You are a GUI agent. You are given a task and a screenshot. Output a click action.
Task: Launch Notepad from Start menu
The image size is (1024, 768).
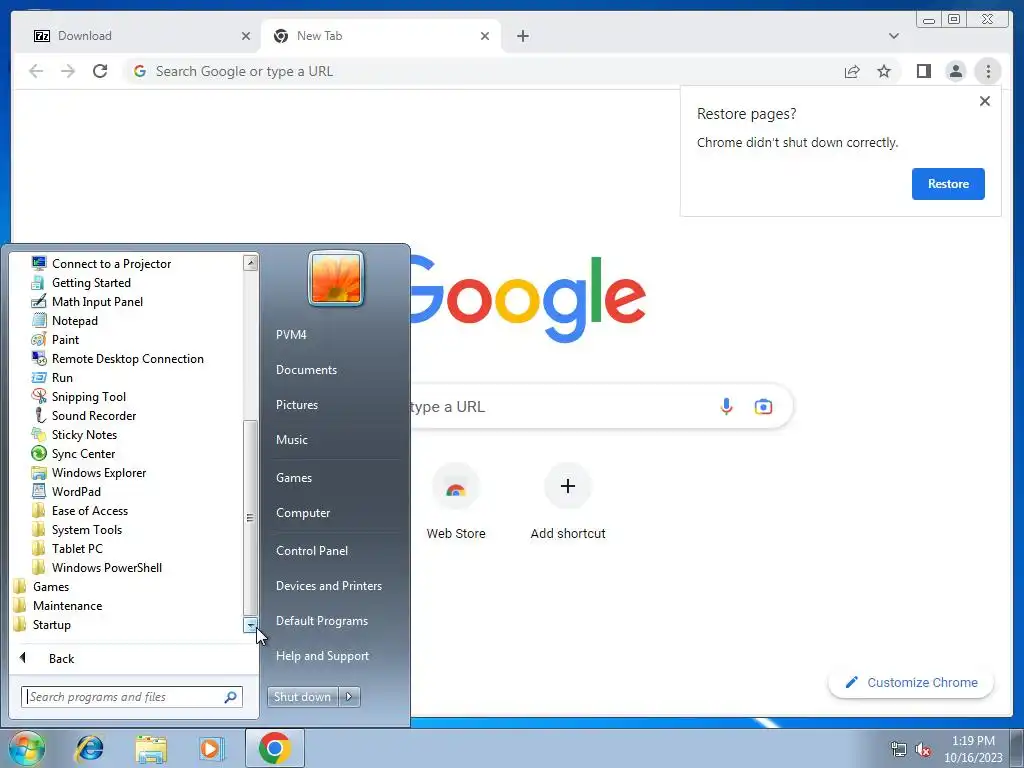click(x=65, y=321)
